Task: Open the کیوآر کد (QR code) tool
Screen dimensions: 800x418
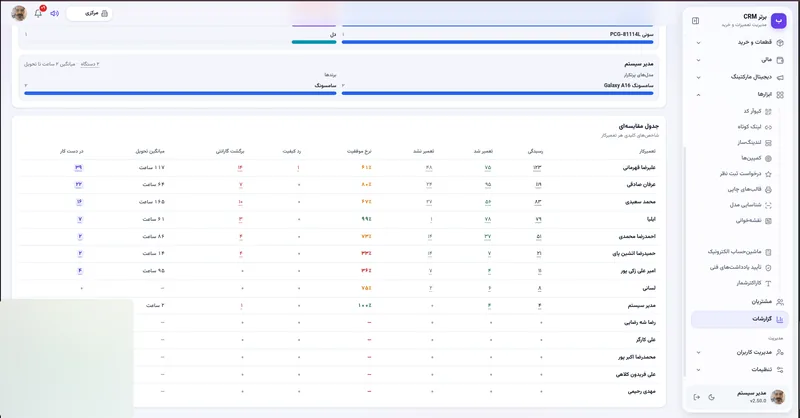Action: pos(757,111)
